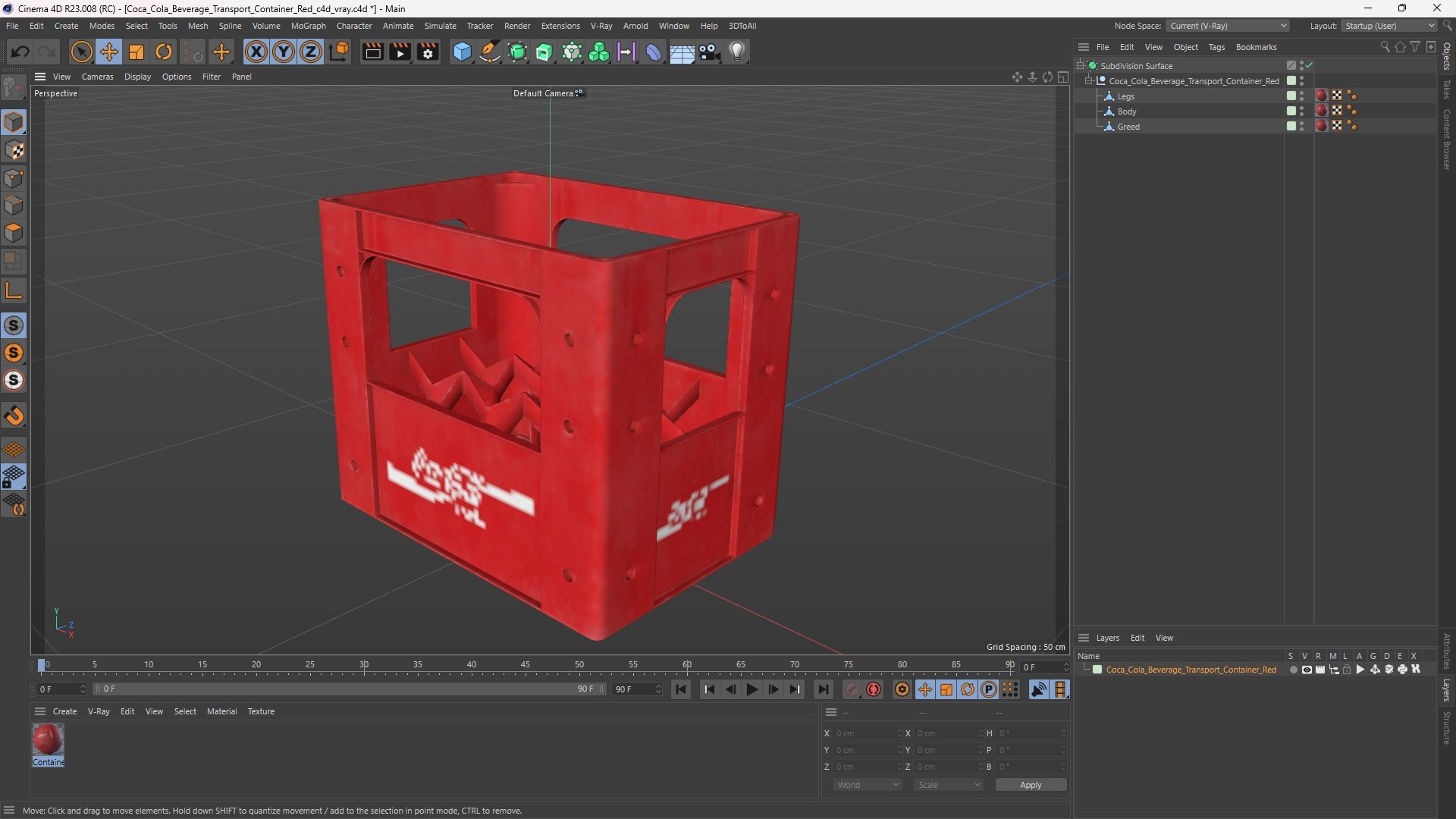Add a Camera object
Screen dimensions: 1456x819
click(710, 52)
